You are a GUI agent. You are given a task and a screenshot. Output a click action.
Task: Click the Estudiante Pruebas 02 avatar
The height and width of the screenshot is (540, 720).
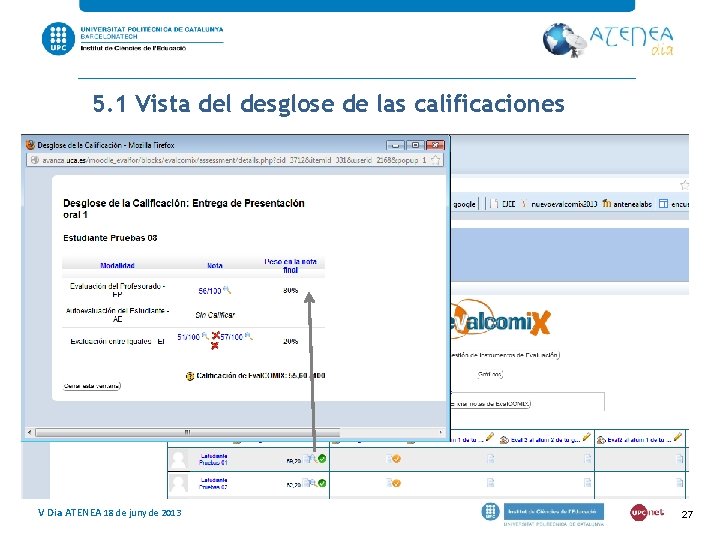(x=178, y=483)
